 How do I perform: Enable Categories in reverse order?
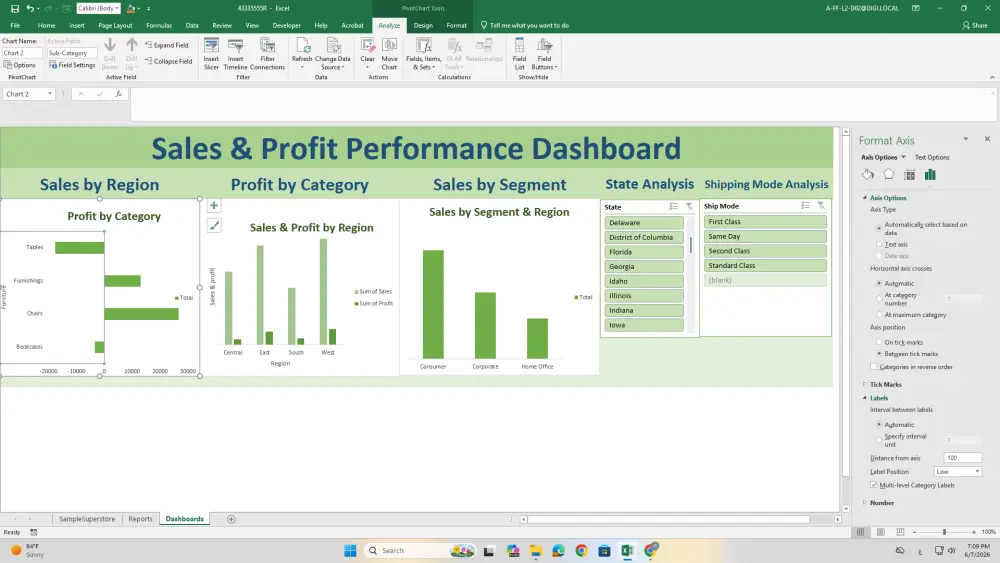tap(874, 367)
